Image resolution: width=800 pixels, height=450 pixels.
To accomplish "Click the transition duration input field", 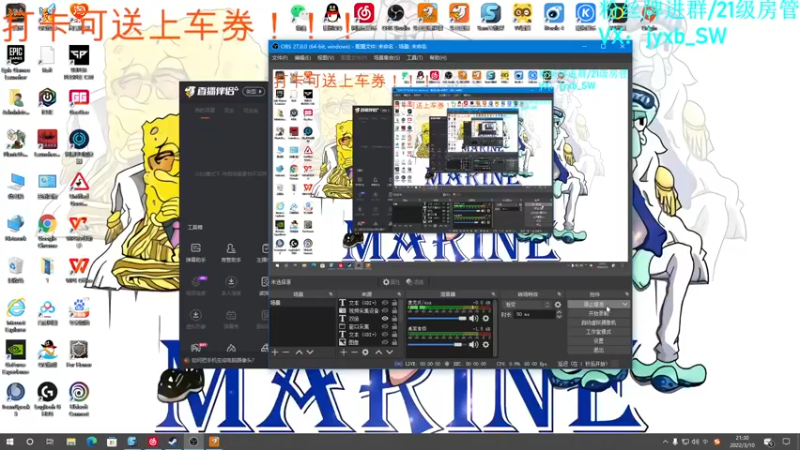I will [534, 315].
